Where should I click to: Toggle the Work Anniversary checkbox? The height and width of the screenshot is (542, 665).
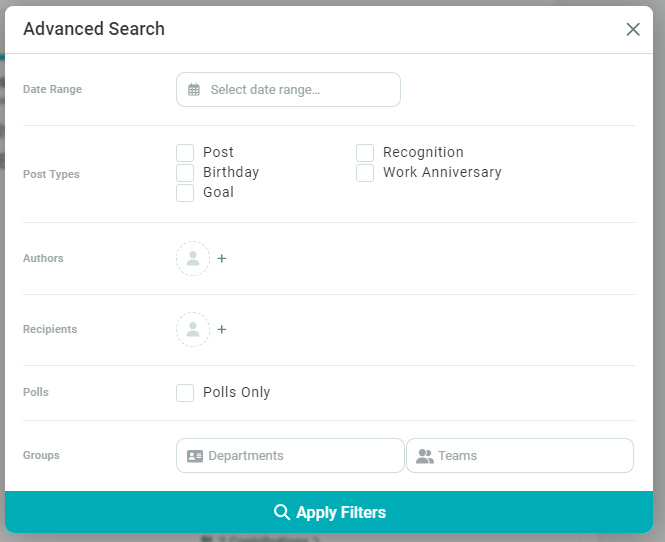[365, 173]
